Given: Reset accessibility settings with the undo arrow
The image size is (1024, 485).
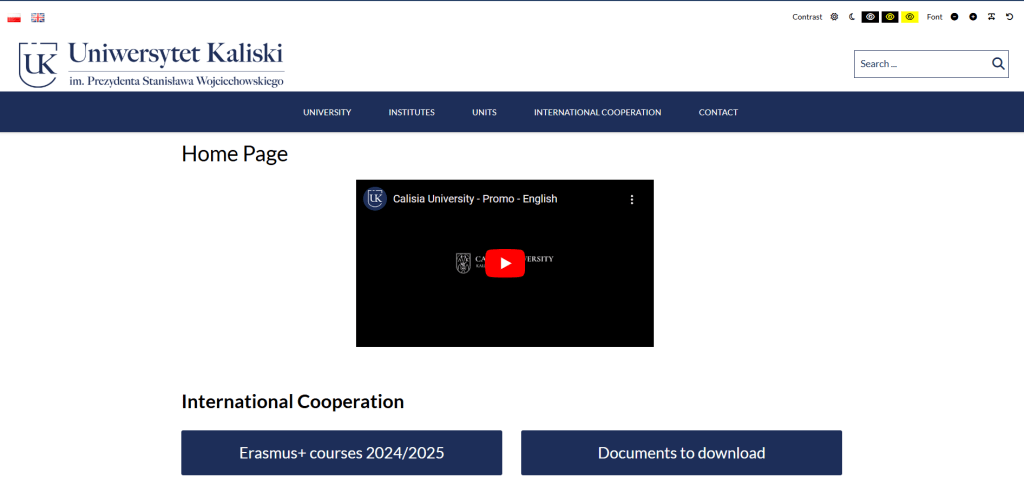Looking at the screenshot, I should [1009, 17].
